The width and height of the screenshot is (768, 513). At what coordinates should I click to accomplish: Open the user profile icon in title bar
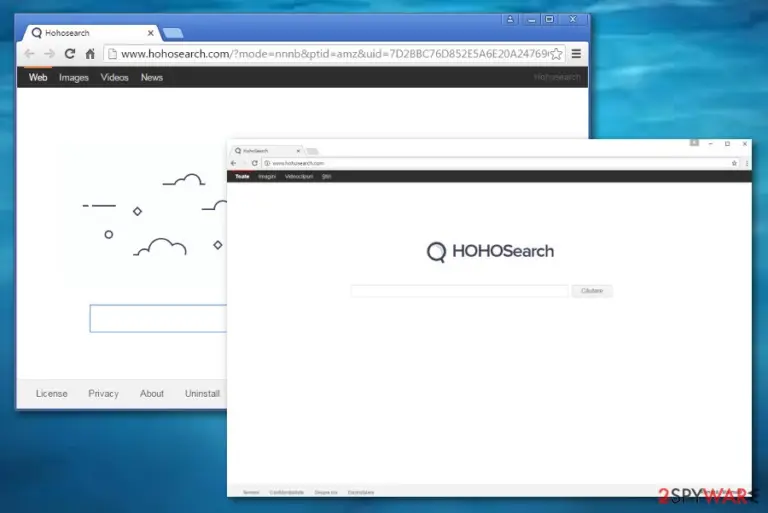510,19
